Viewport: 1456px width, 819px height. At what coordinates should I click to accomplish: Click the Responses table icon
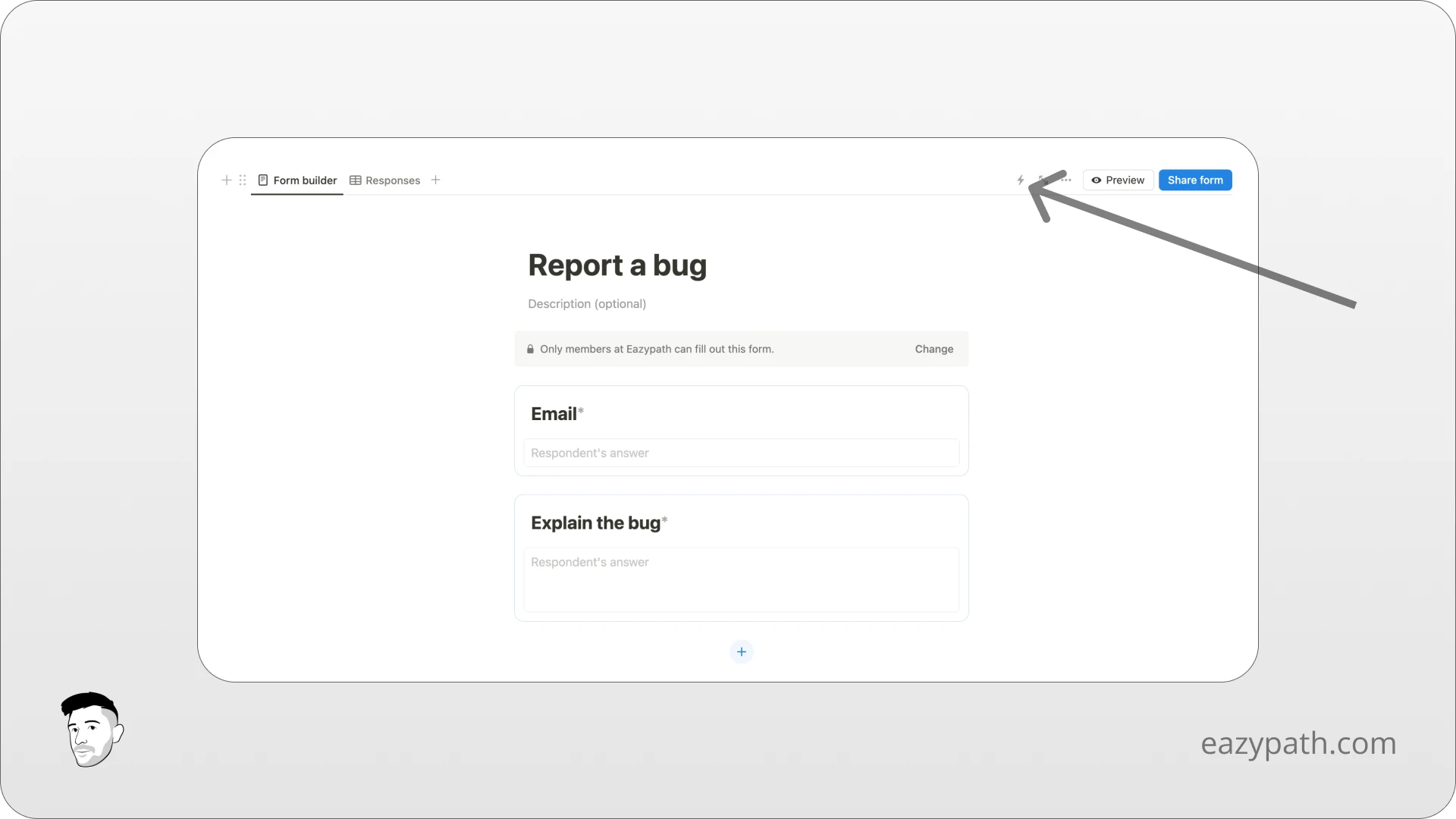pos(355,180)
